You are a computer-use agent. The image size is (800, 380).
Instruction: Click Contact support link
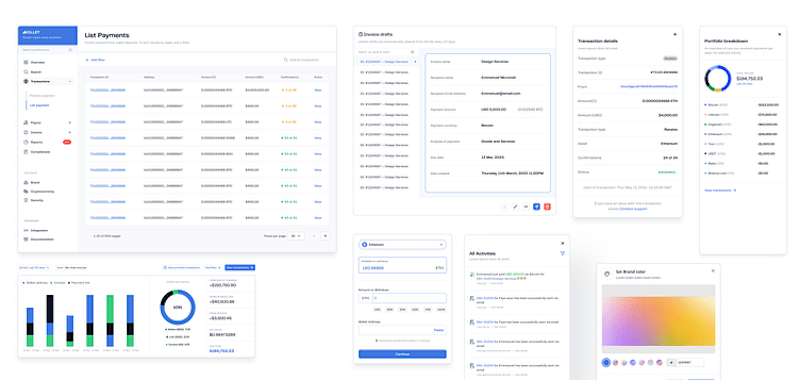click(633, 209)
